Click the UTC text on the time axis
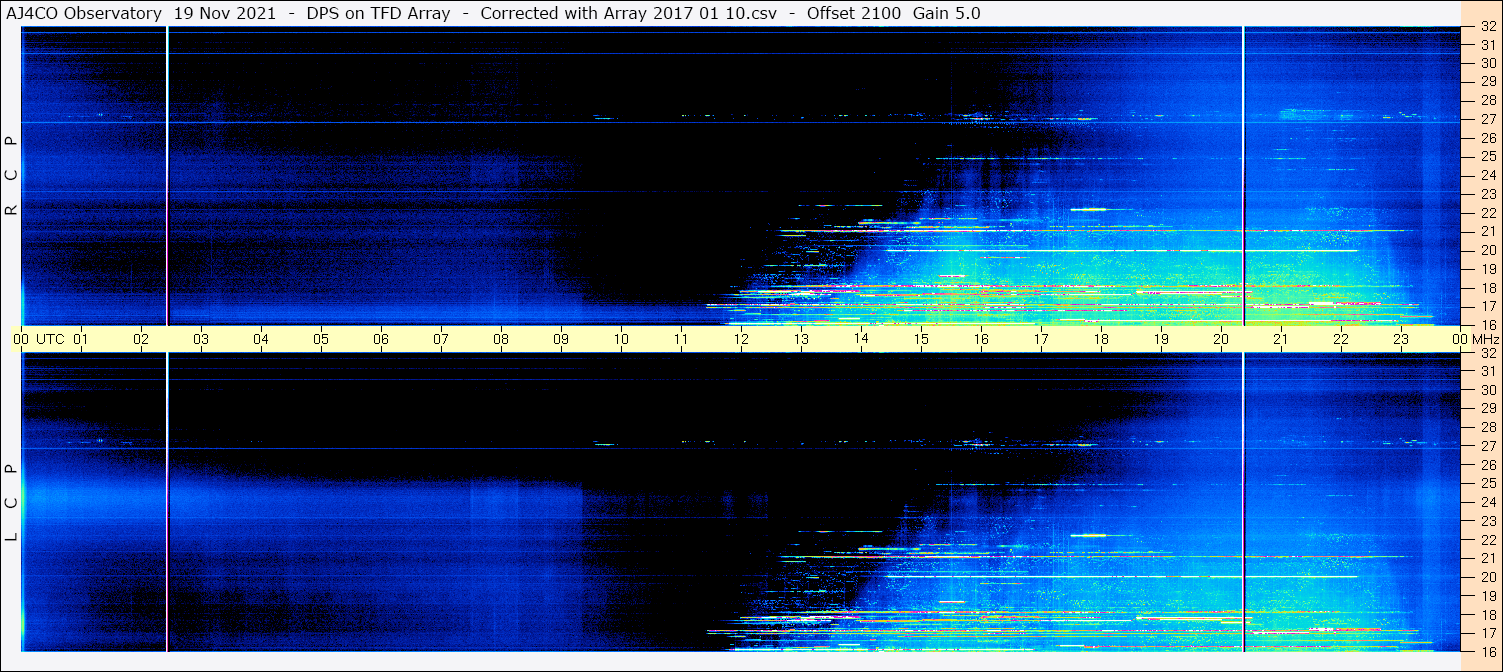 click(50, 339)
